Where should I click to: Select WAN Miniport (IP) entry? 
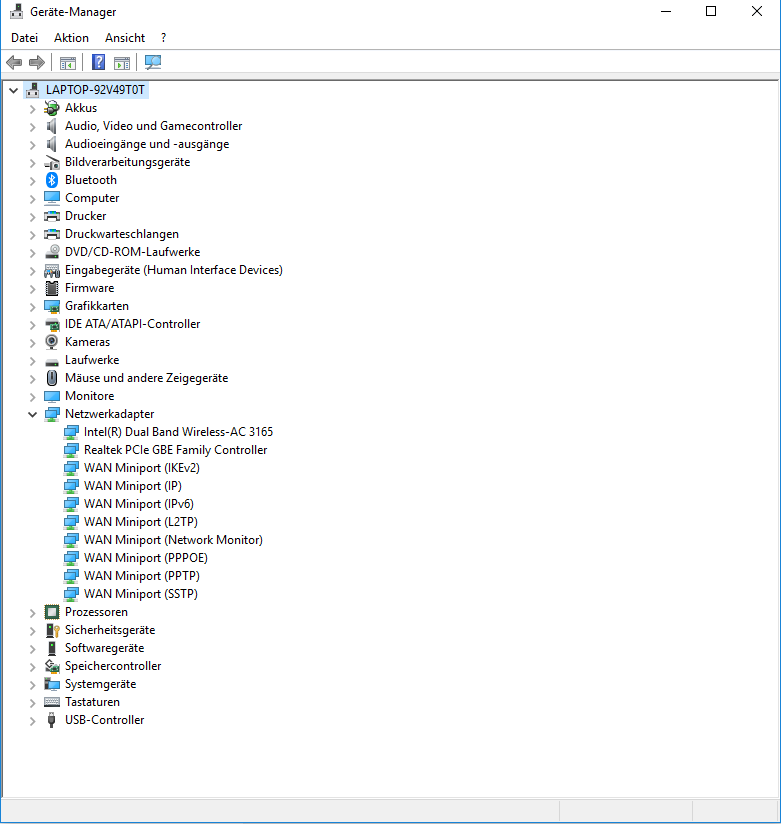(x=133, y=486)
